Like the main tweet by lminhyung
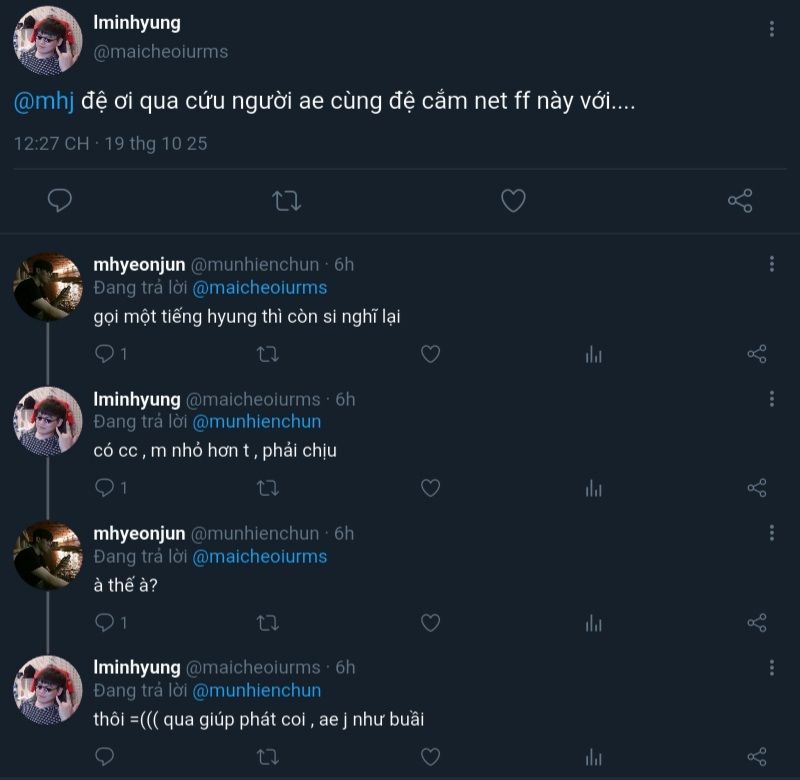 513,201
